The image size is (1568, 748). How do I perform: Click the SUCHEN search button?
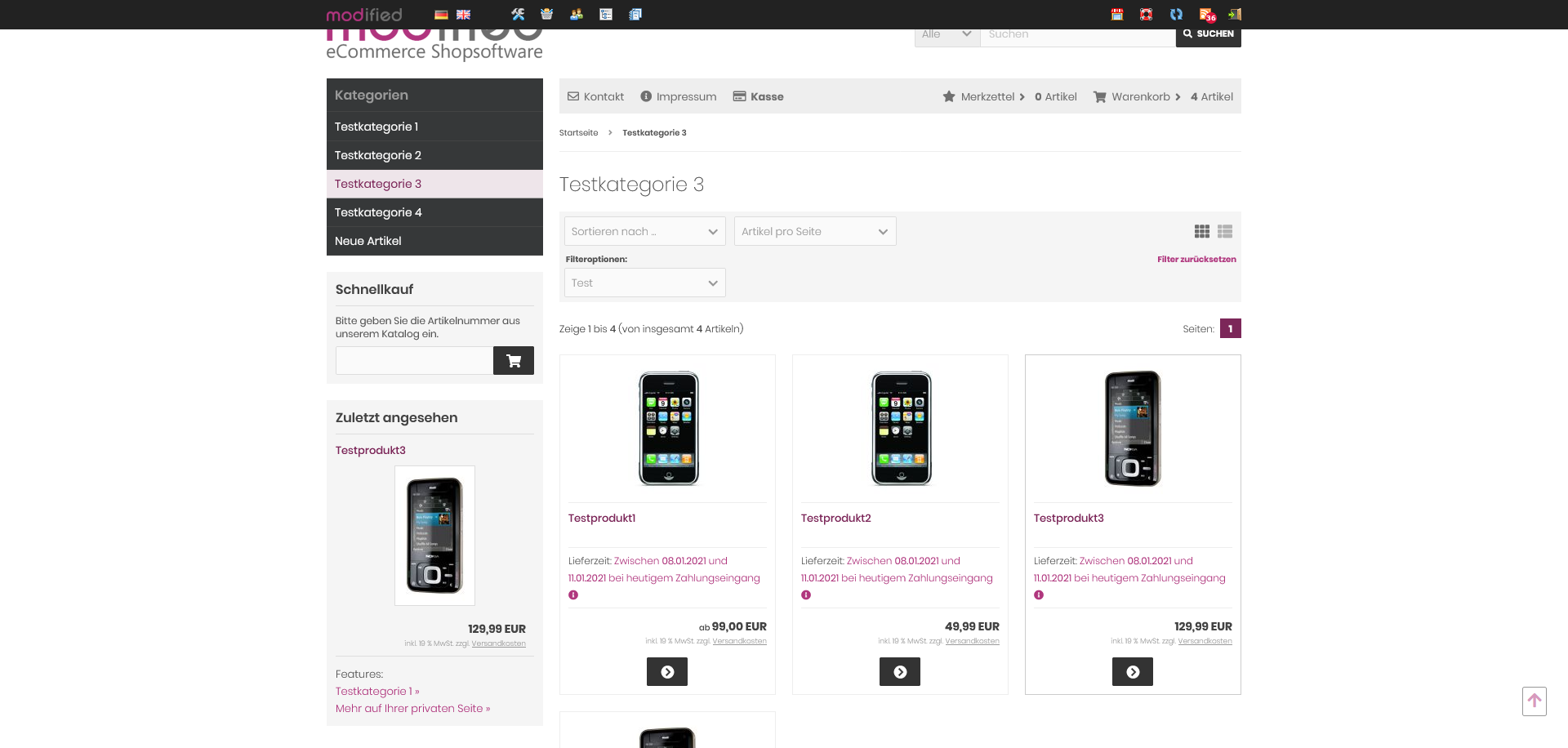pyautogui.click(x=1209, y=34)
